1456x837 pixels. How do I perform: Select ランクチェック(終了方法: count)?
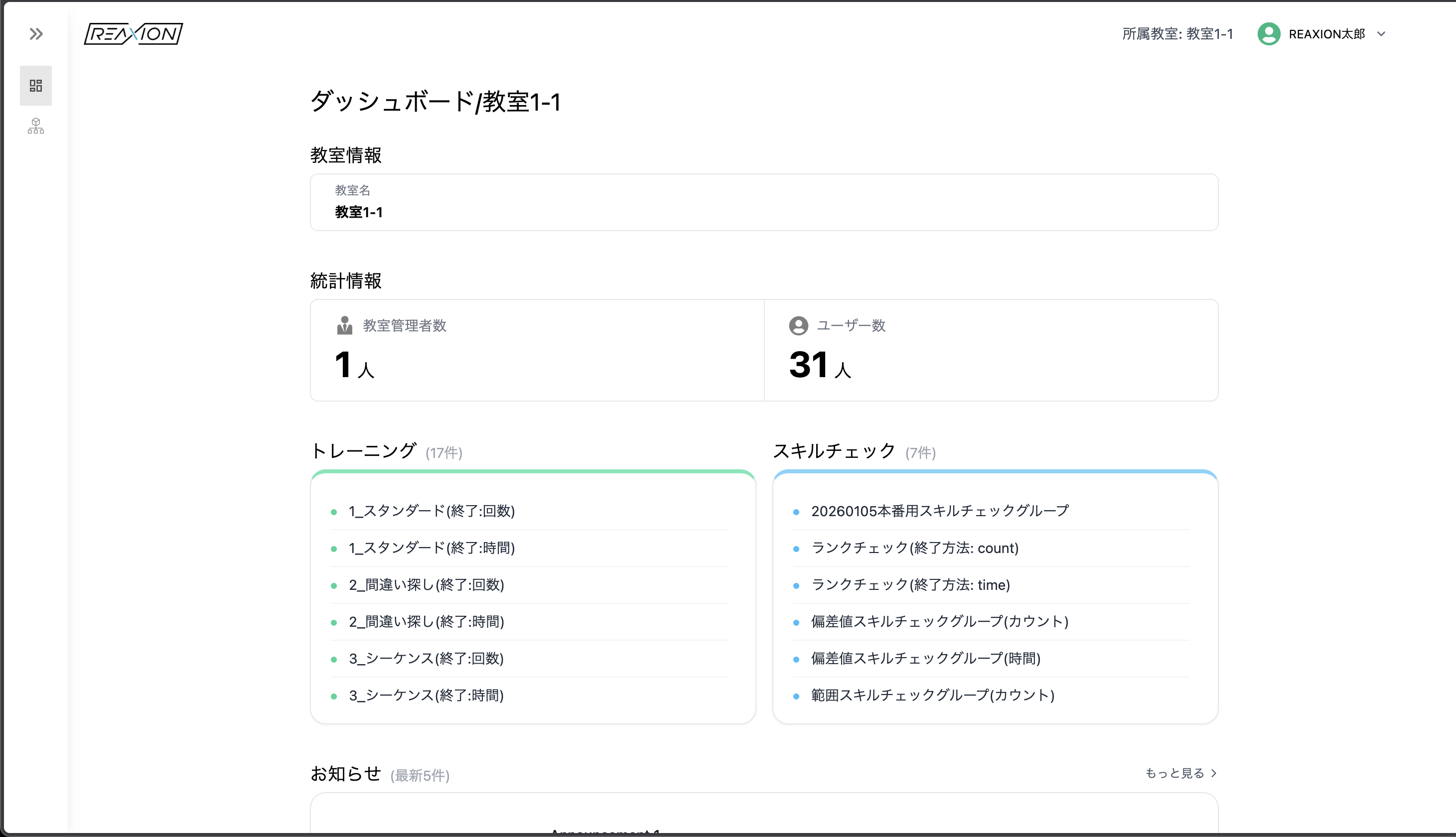(x=914, y=548)
